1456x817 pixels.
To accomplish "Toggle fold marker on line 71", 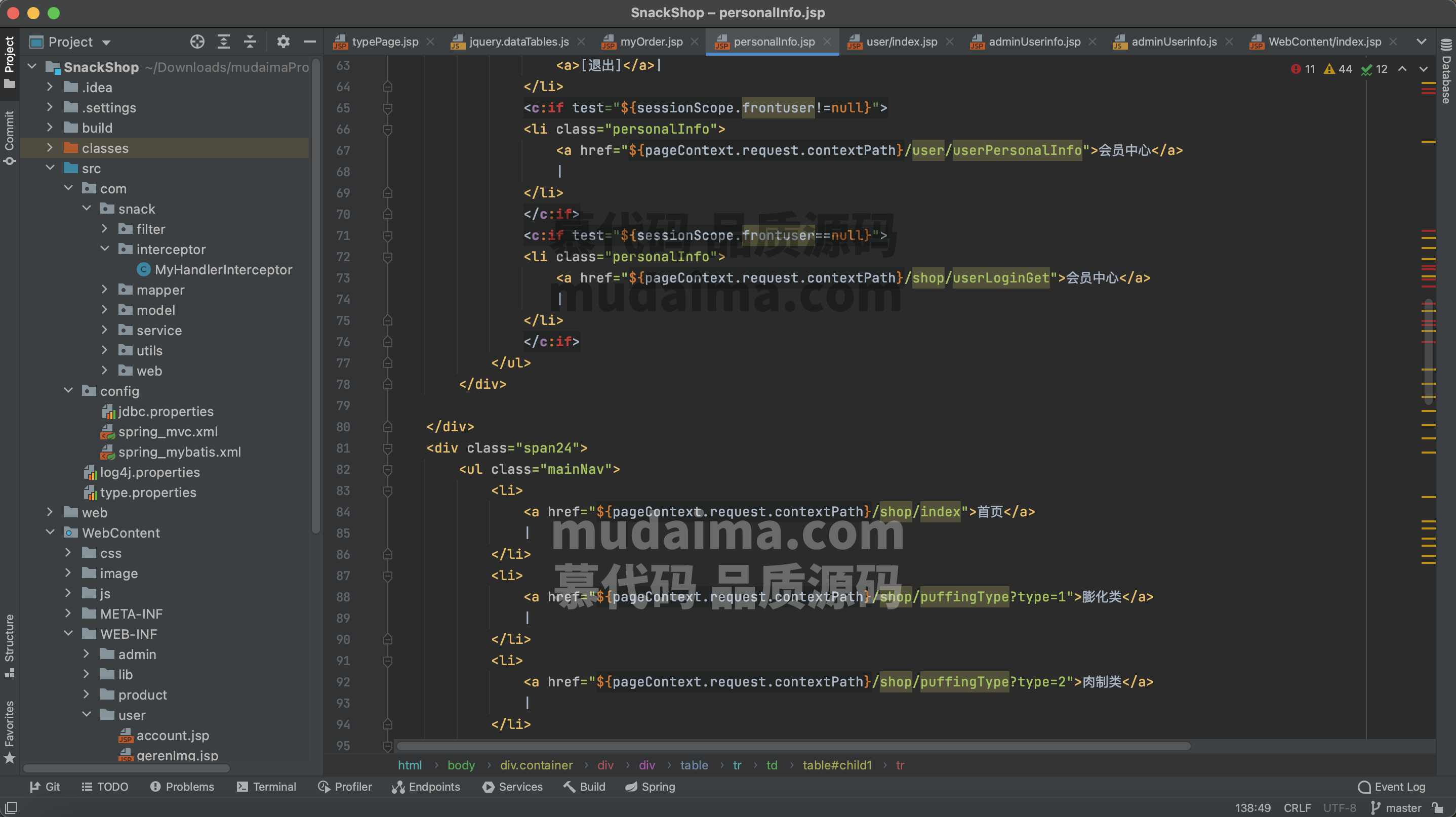I will point(388,235).
